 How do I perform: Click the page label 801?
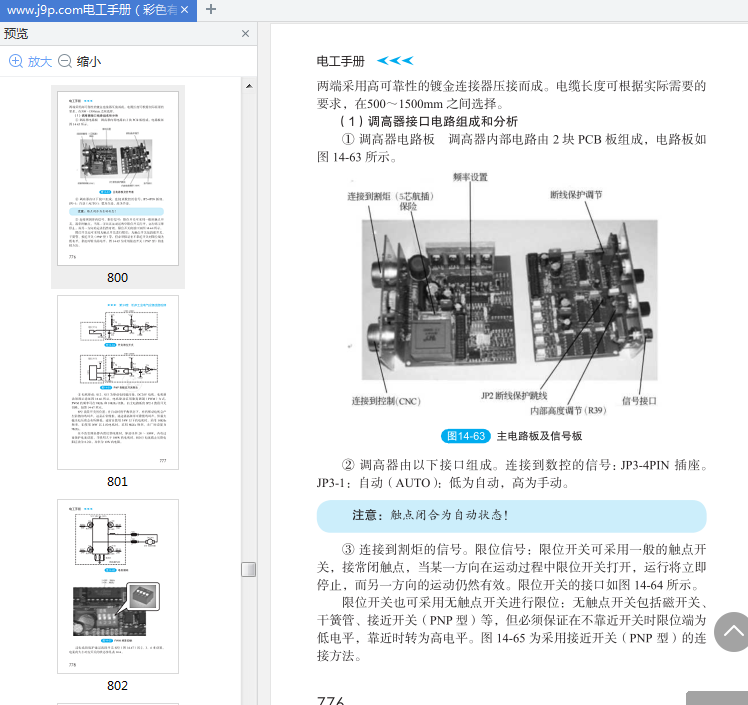[117, 482]
